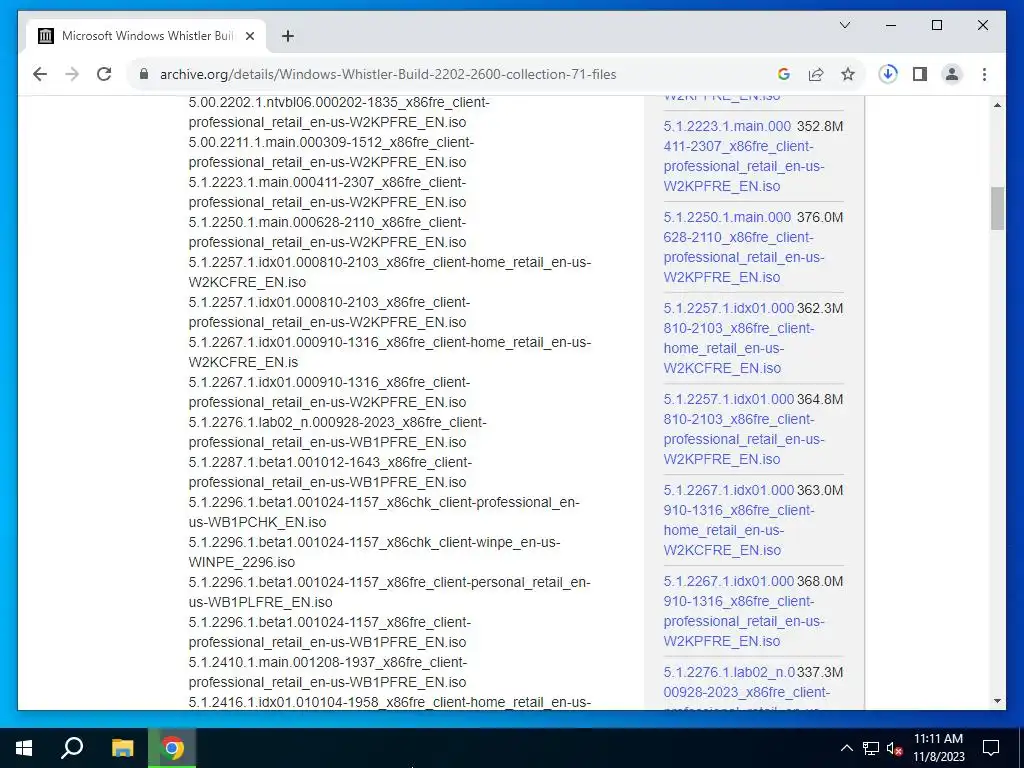
Task: Minimize the Chrome window
Action: (x=891, y=25)
